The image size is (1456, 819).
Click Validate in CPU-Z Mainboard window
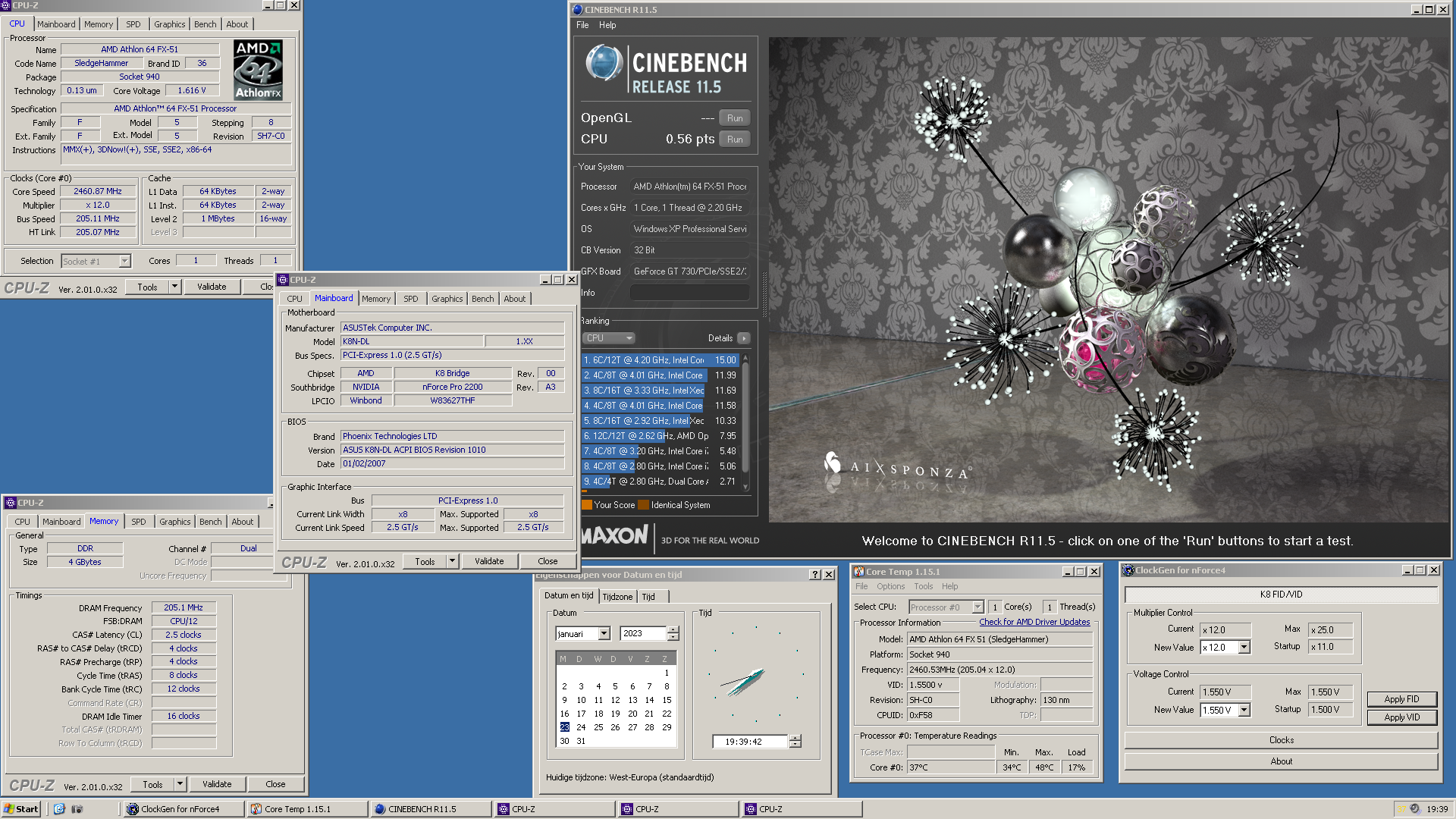click(x=489, y=561)
